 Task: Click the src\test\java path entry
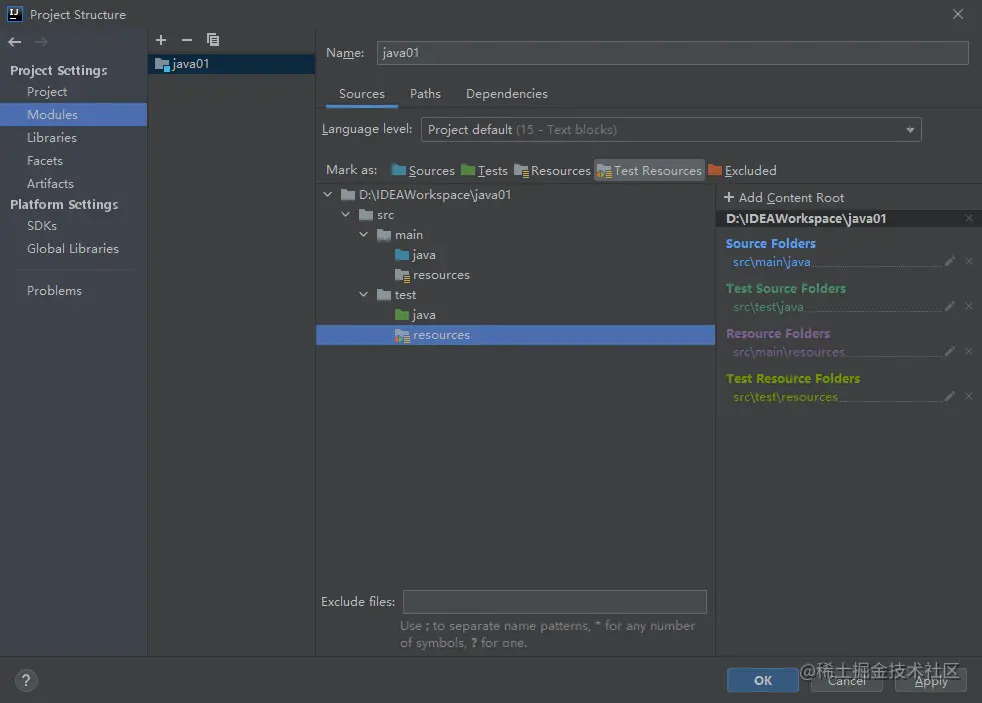pyautogui.click(x=768, y=307)
